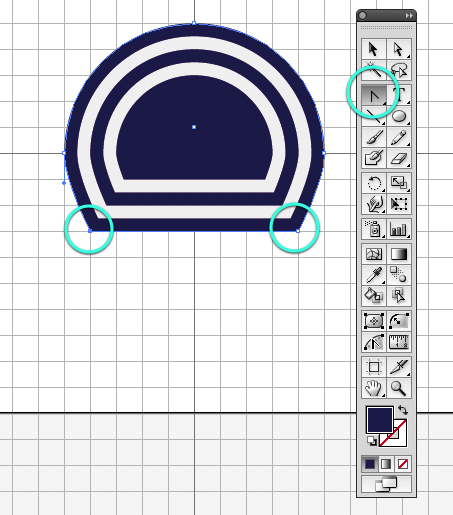
Task: Reset to default fill and stroke
Action: [372, 441]
